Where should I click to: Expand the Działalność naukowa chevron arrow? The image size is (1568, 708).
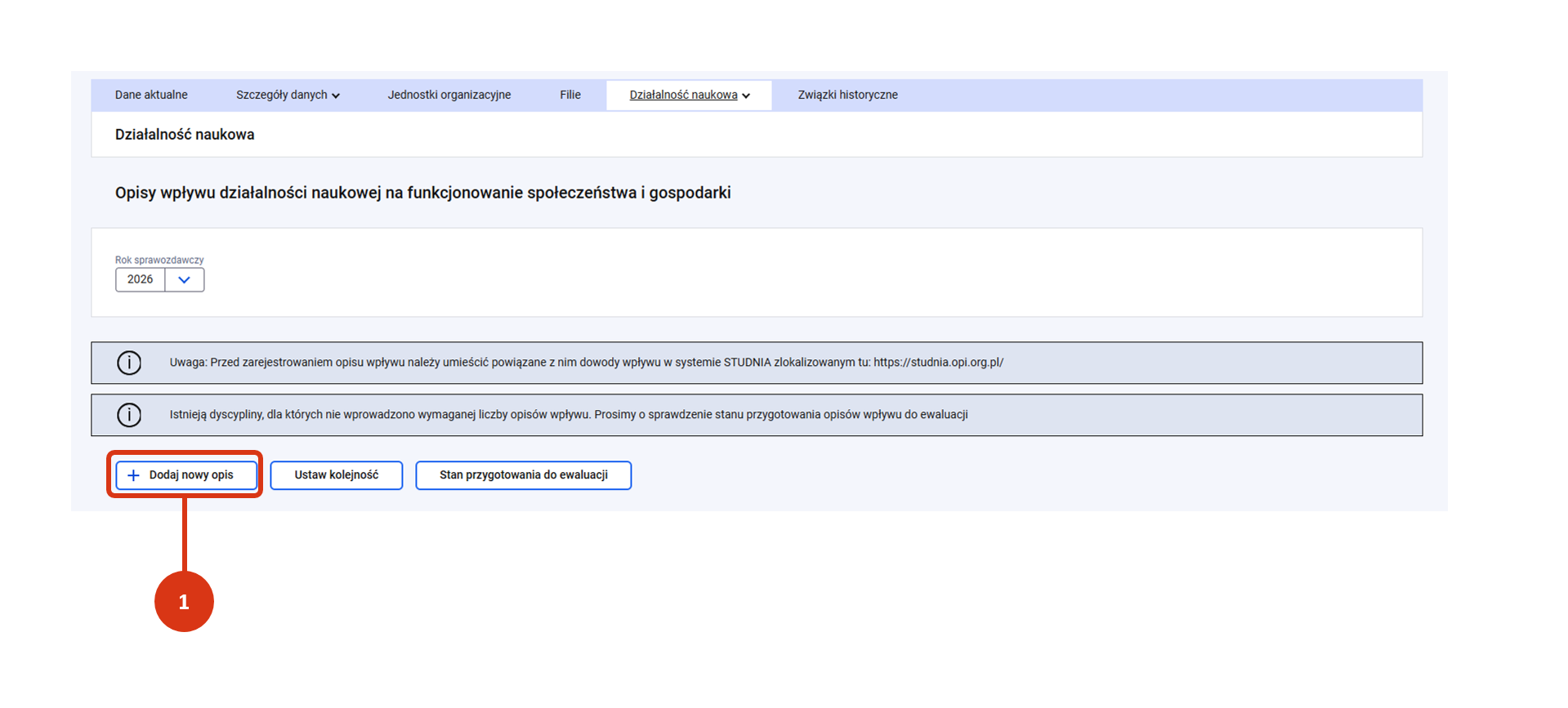click(x=746, y=96)
